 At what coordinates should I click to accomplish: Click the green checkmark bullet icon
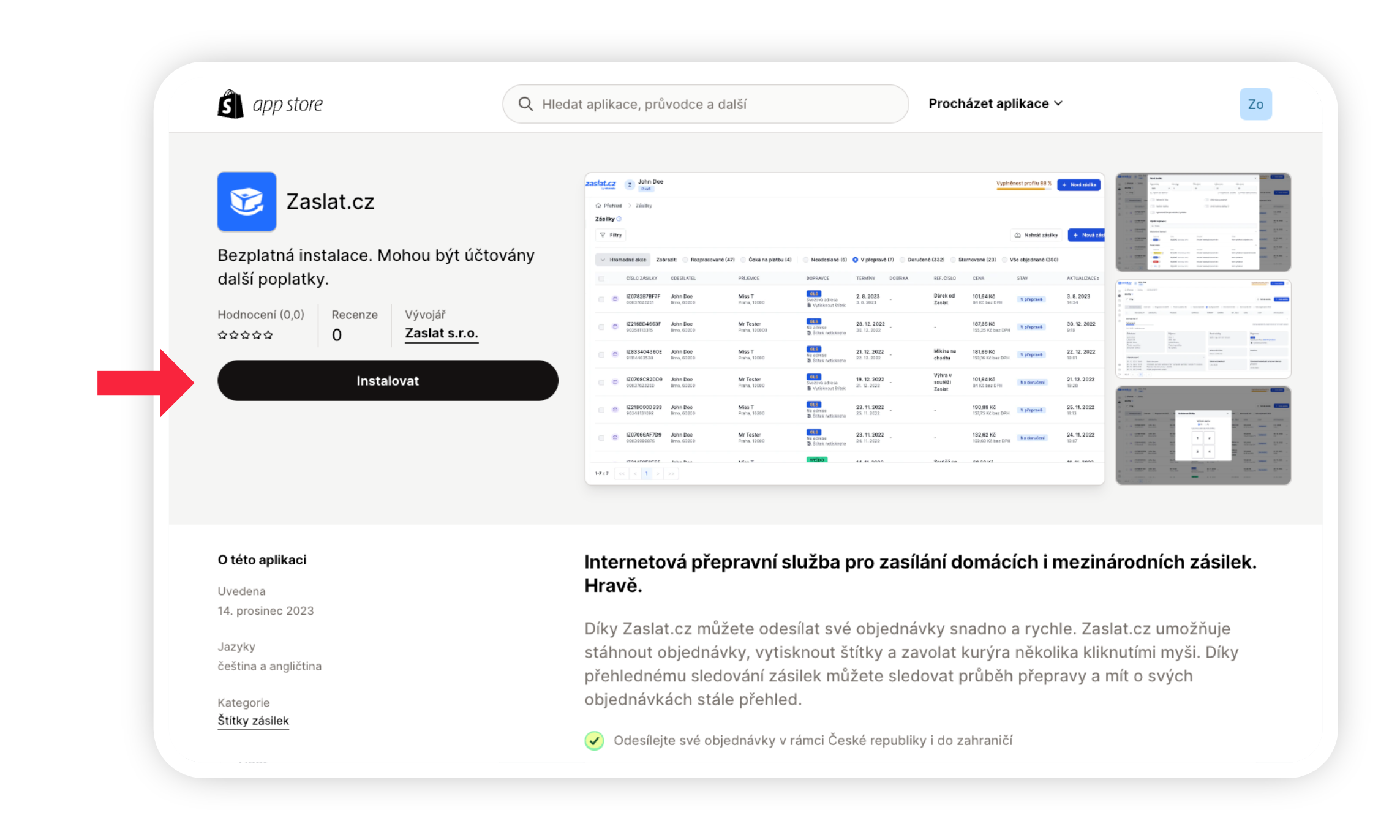click(594, 740)
